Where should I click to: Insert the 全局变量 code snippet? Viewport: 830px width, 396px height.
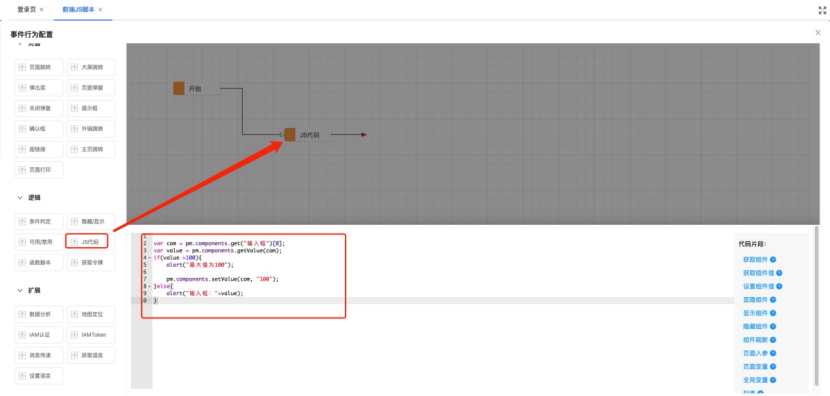(x=755, y=380)
